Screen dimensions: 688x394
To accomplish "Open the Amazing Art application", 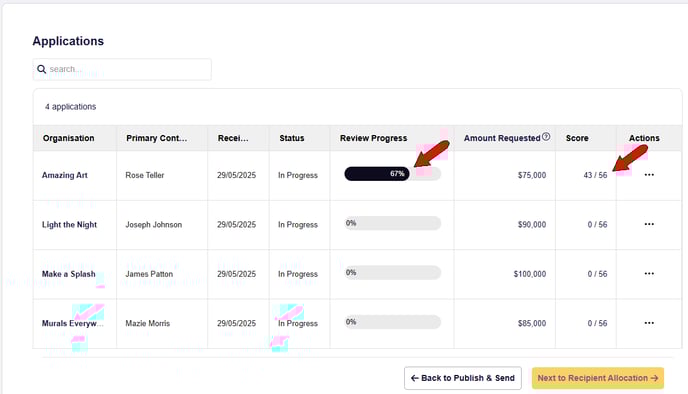I will pyautogui.click(x=64, y=175).
